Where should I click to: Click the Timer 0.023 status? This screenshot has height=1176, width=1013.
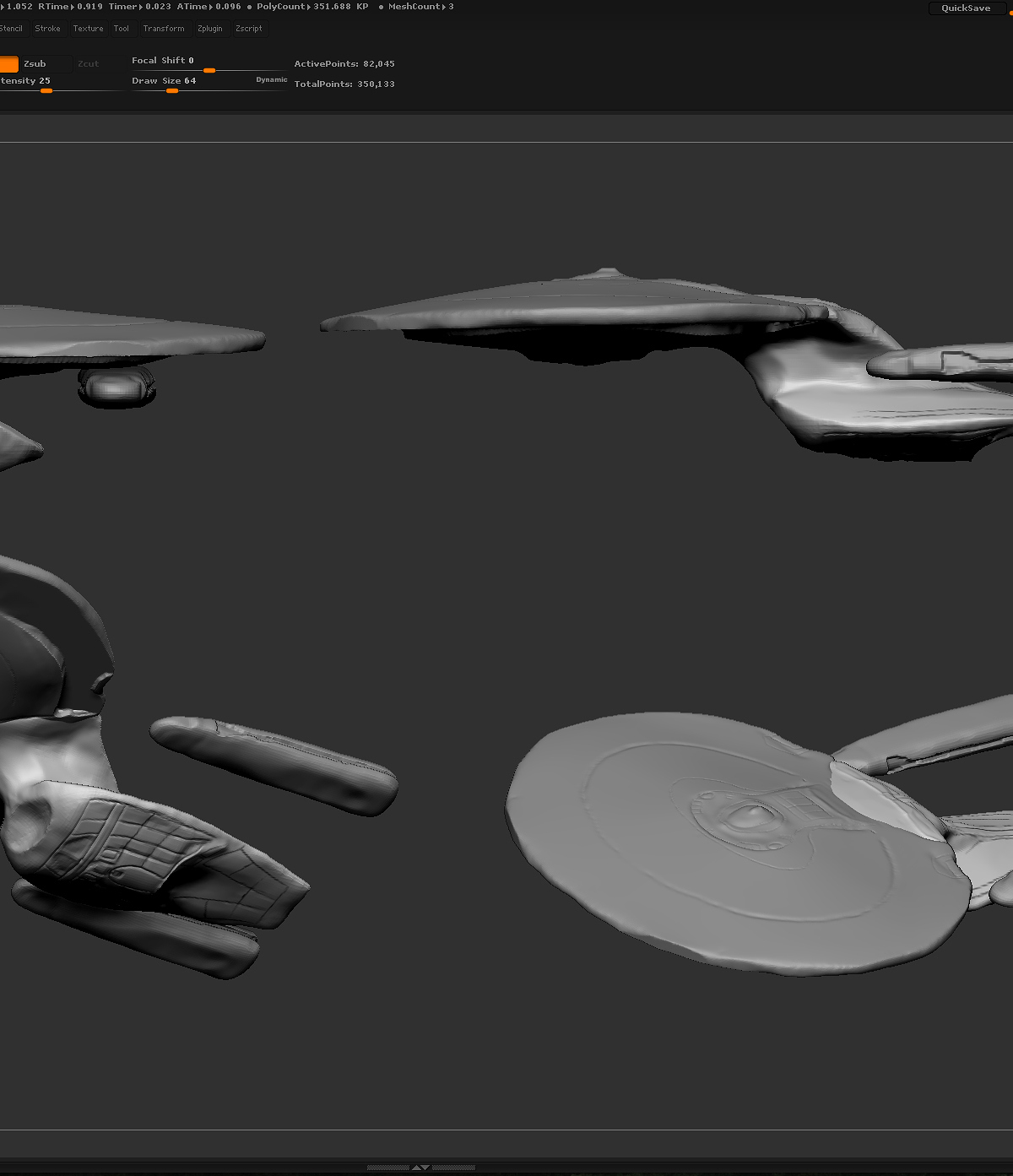pyautogui.click(x=140, y=7)
